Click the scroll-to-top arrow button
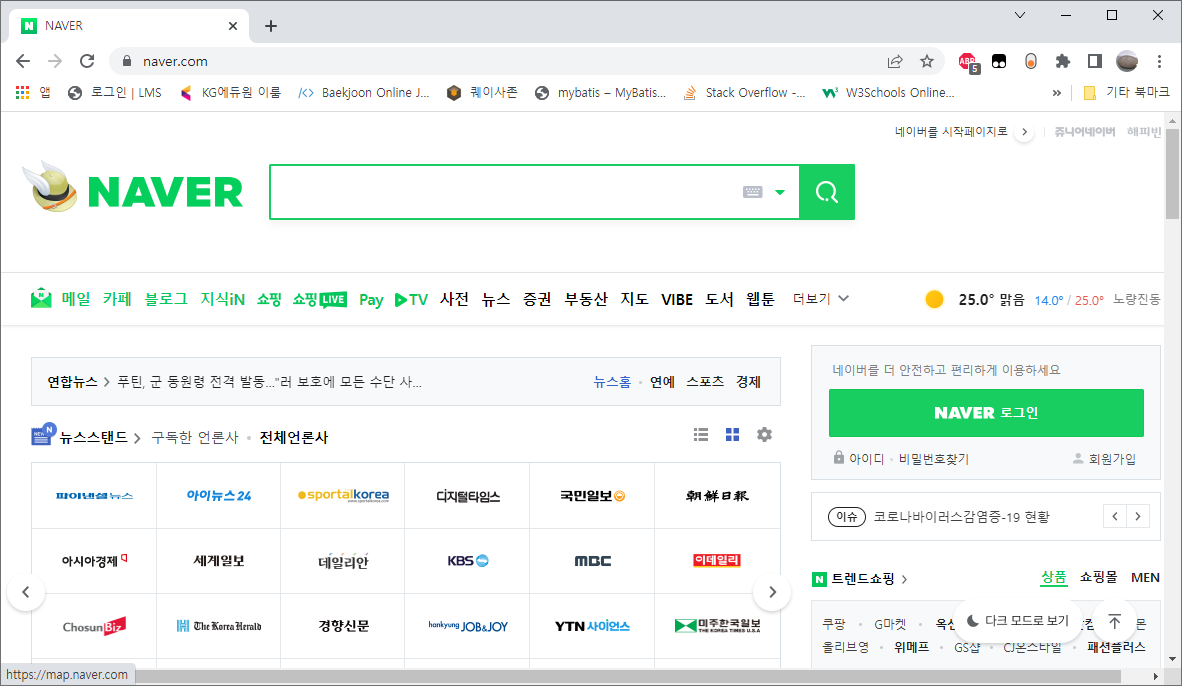 [x=1114, y=621]
